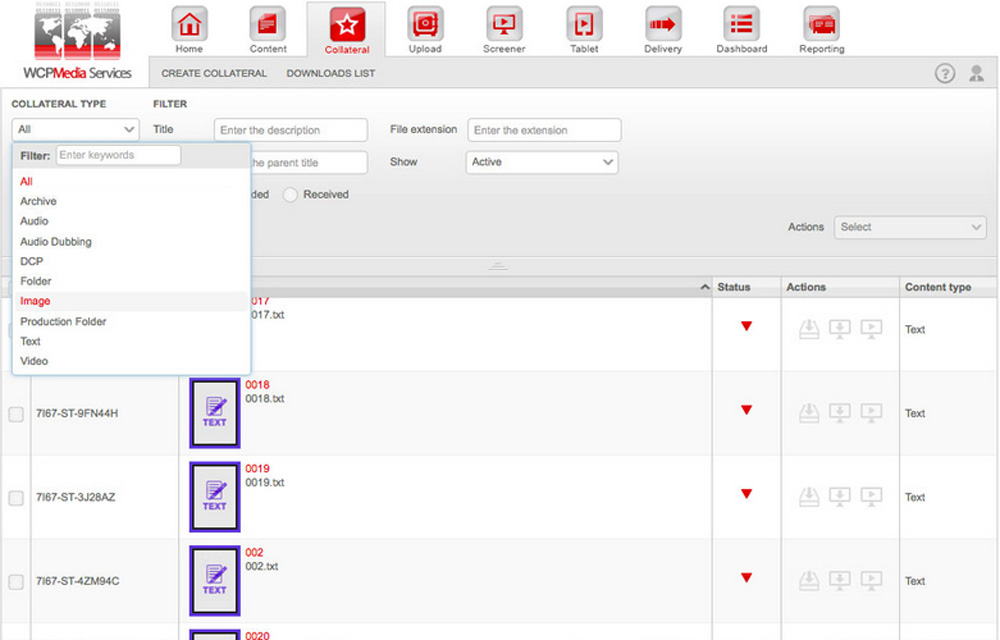Open the Delivery section icon

pos(662,24)
